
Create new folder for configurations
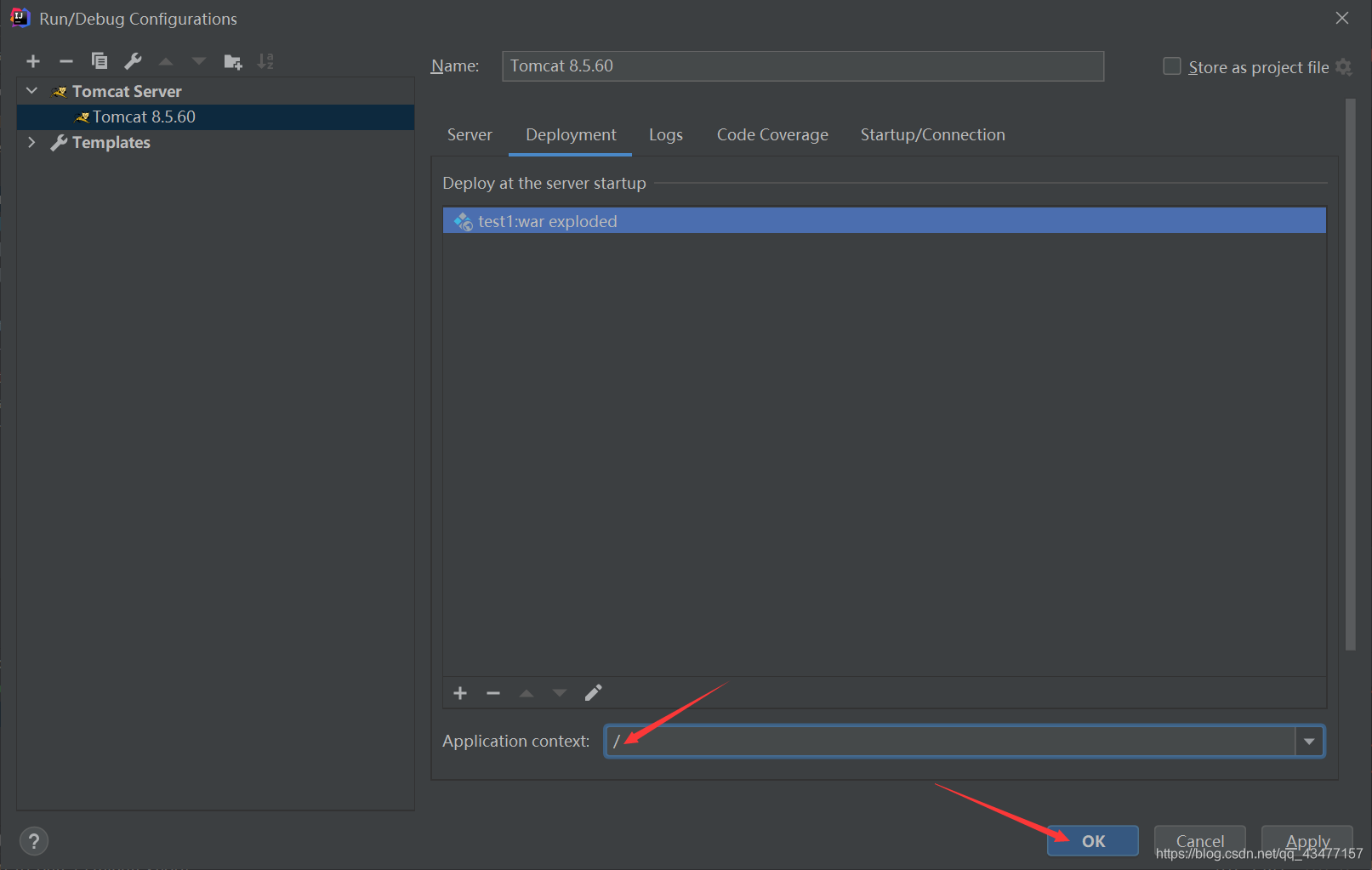pyautogui.click(x=232, y=61)
